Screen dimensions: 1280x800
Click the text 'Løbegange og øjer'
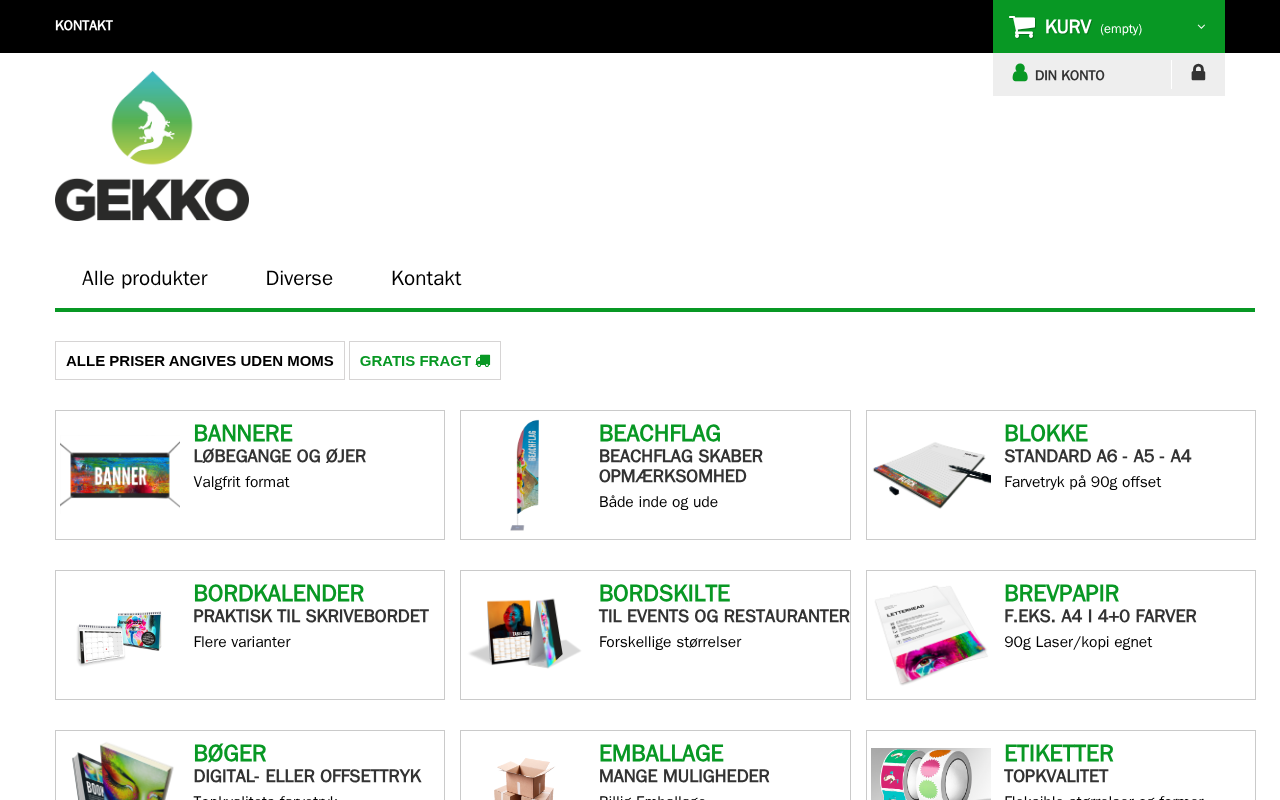tap(280, 457)
